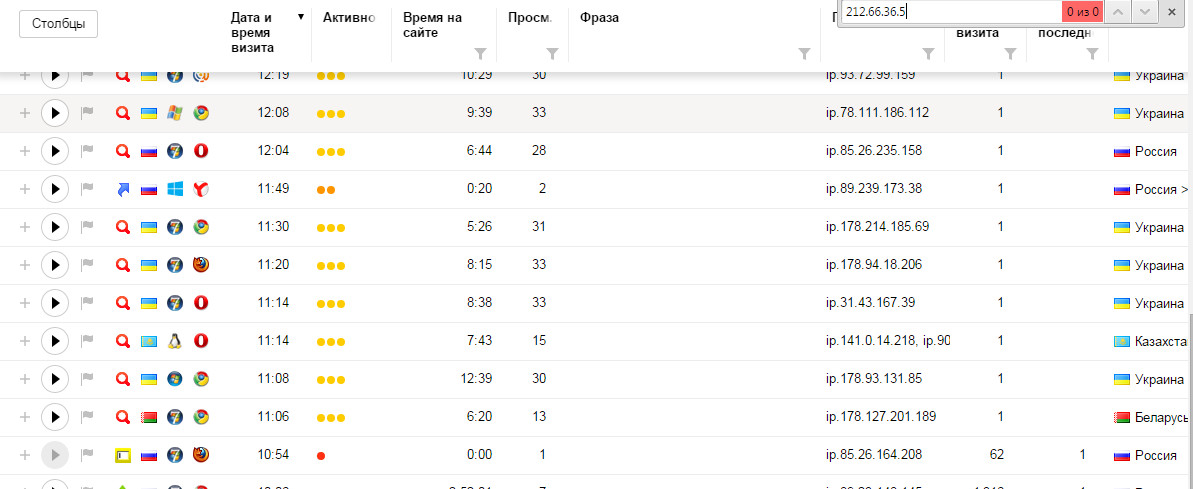
Task: Open the filter for the Фраза column
Action: (803, 53)
